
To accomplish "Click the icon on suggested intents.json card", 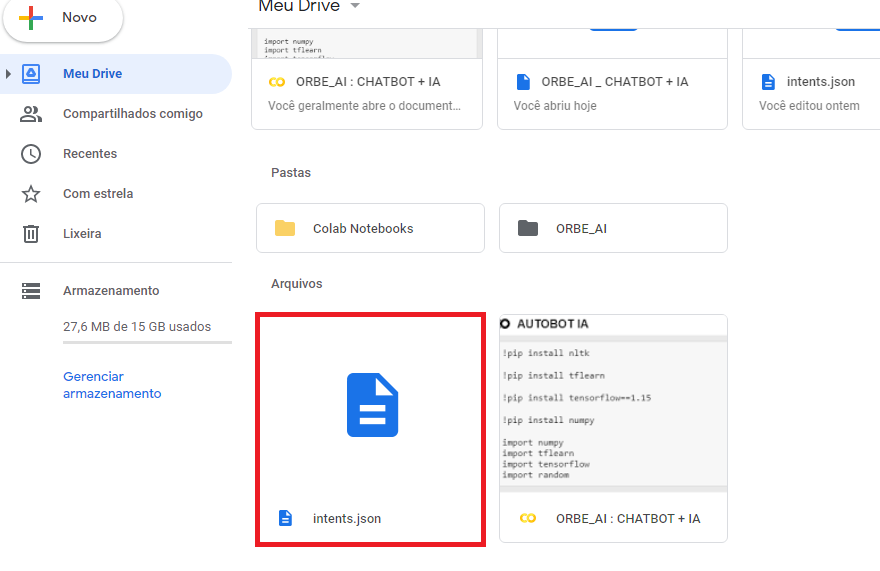I will (x=768, y=82).
